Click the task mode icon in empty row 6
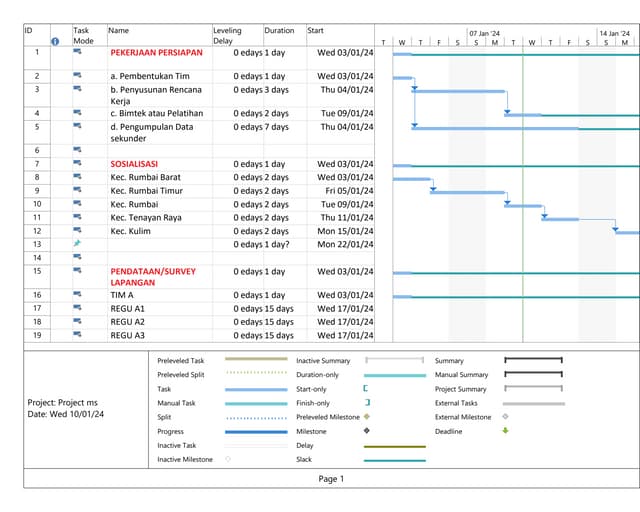The image size is (640, 512). 78,149
